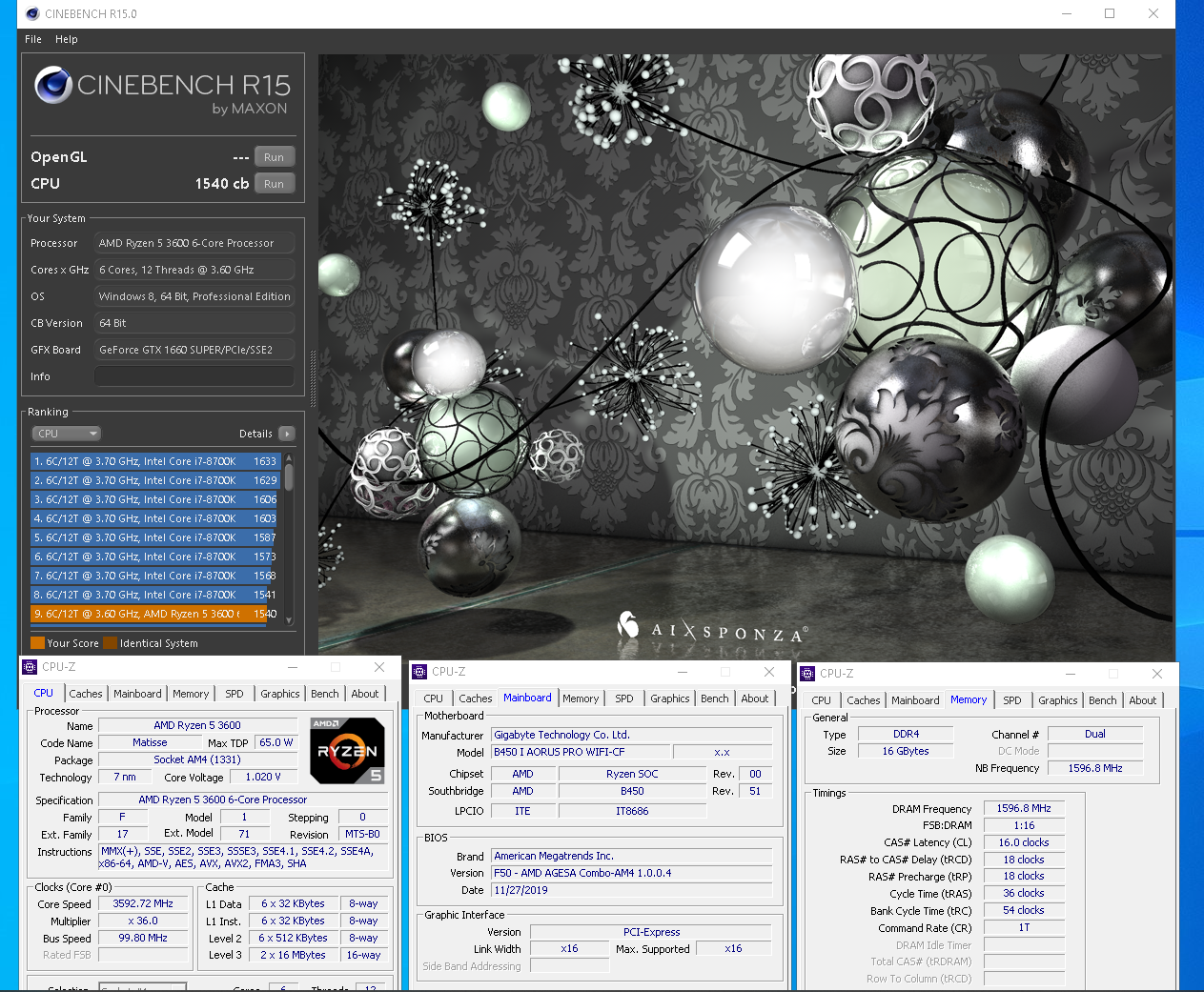
Task: Click the Code Name value Matisse
Action: [150, 742]
